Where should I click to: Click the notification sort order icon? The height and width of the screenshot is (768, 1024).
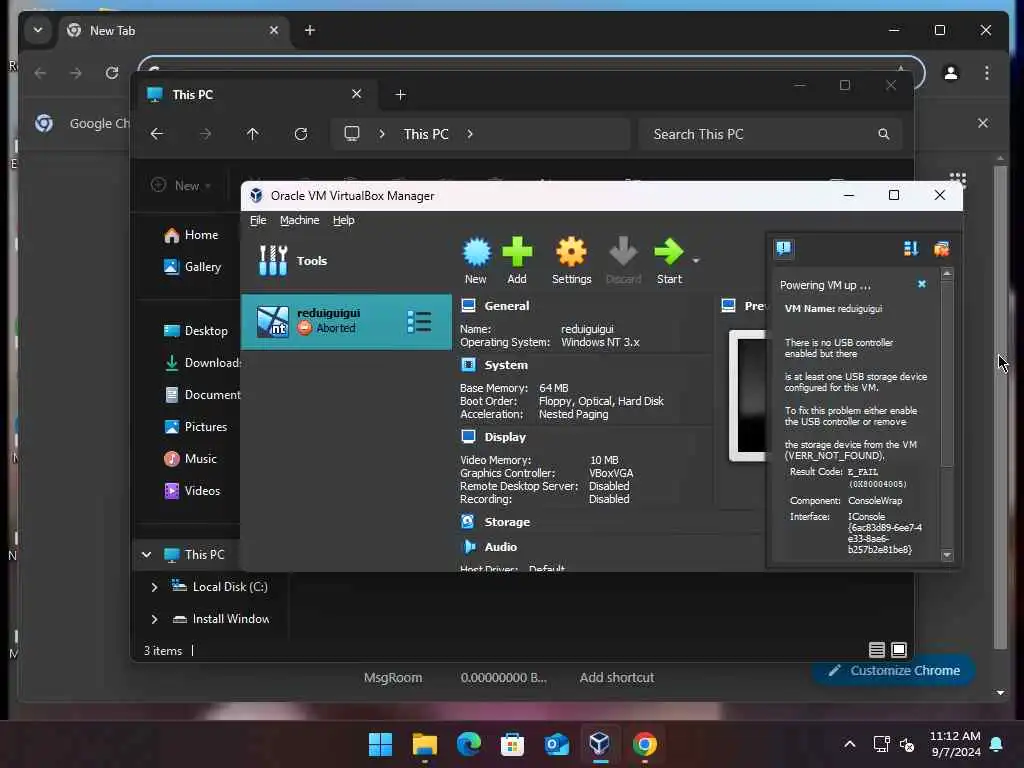[910, 248]
